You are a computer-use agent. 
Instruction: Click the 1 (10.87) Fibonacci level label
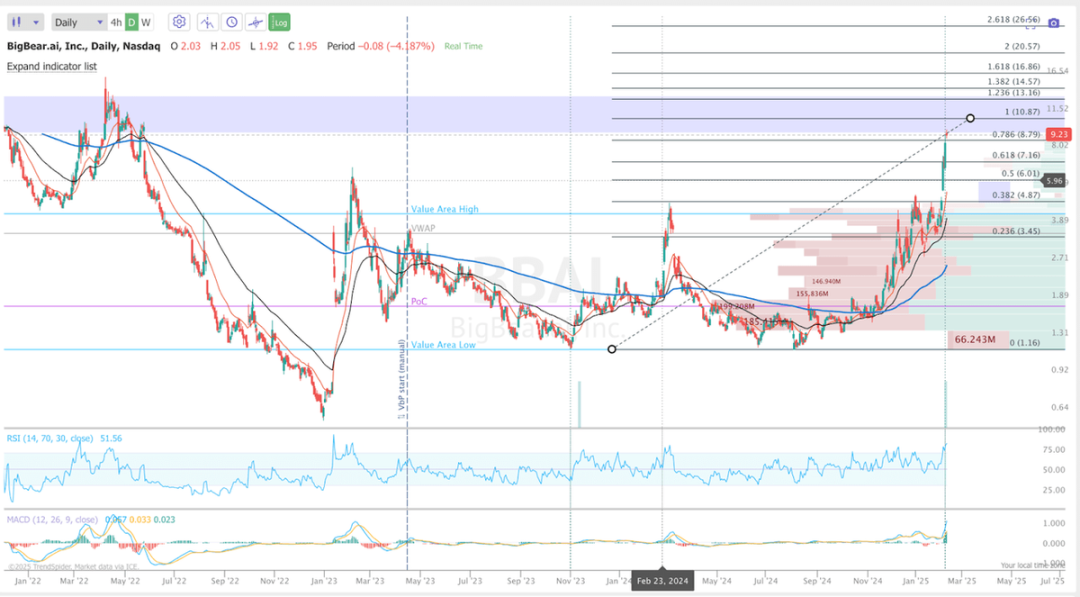[1022, 112]
